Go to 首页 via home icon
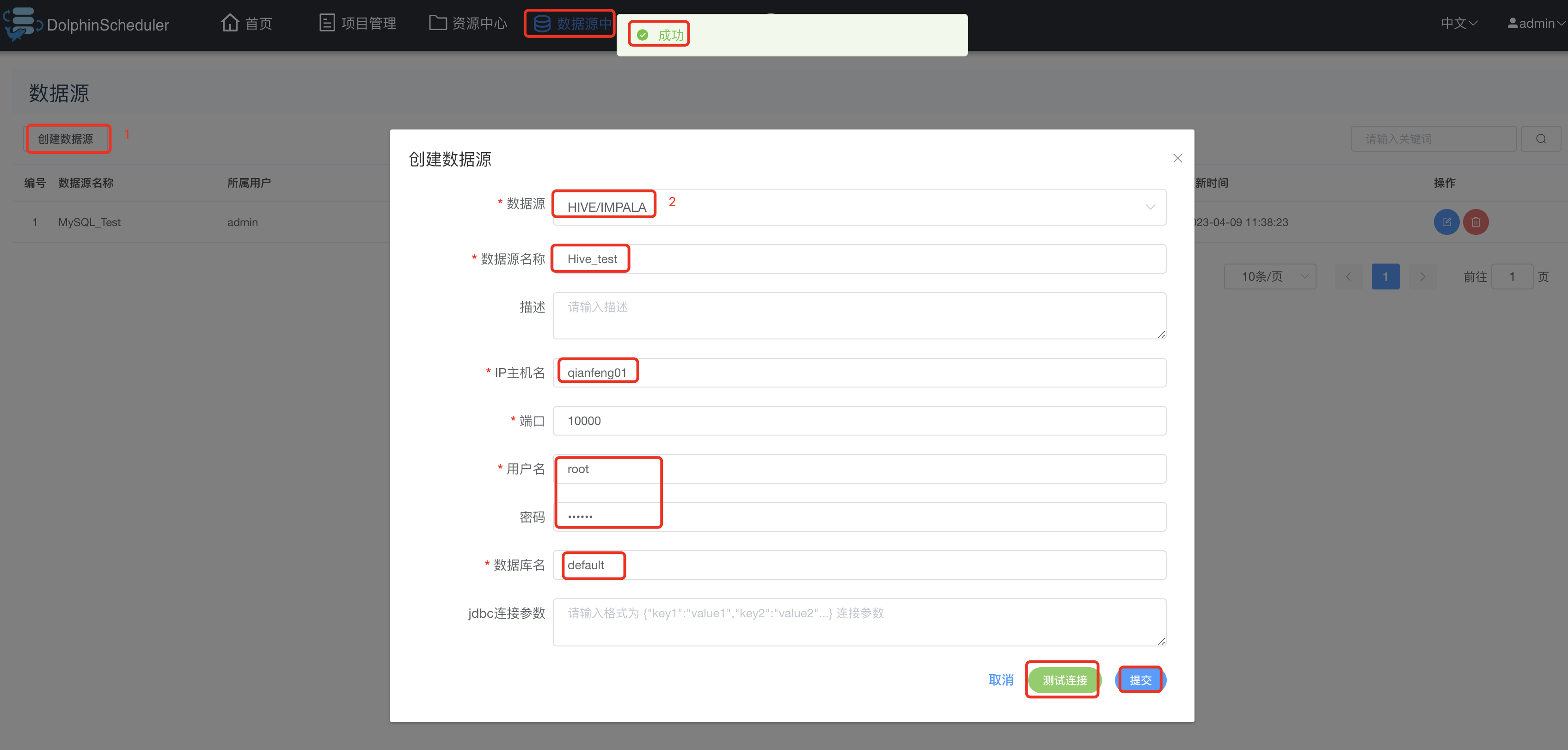The width and height of the screenshot is (1568, 750). point(230,23)
